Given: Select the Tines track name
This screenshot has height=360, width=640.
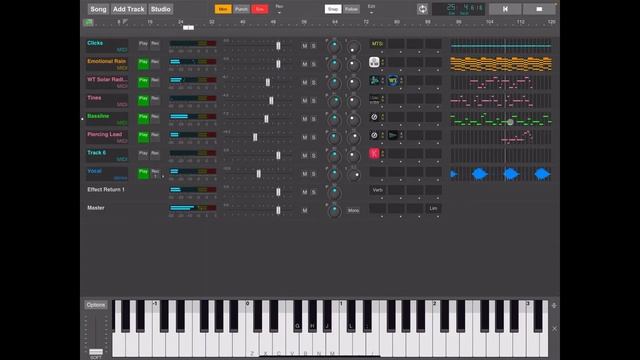Looking at the screenshot, I should [x=94, y=98].
